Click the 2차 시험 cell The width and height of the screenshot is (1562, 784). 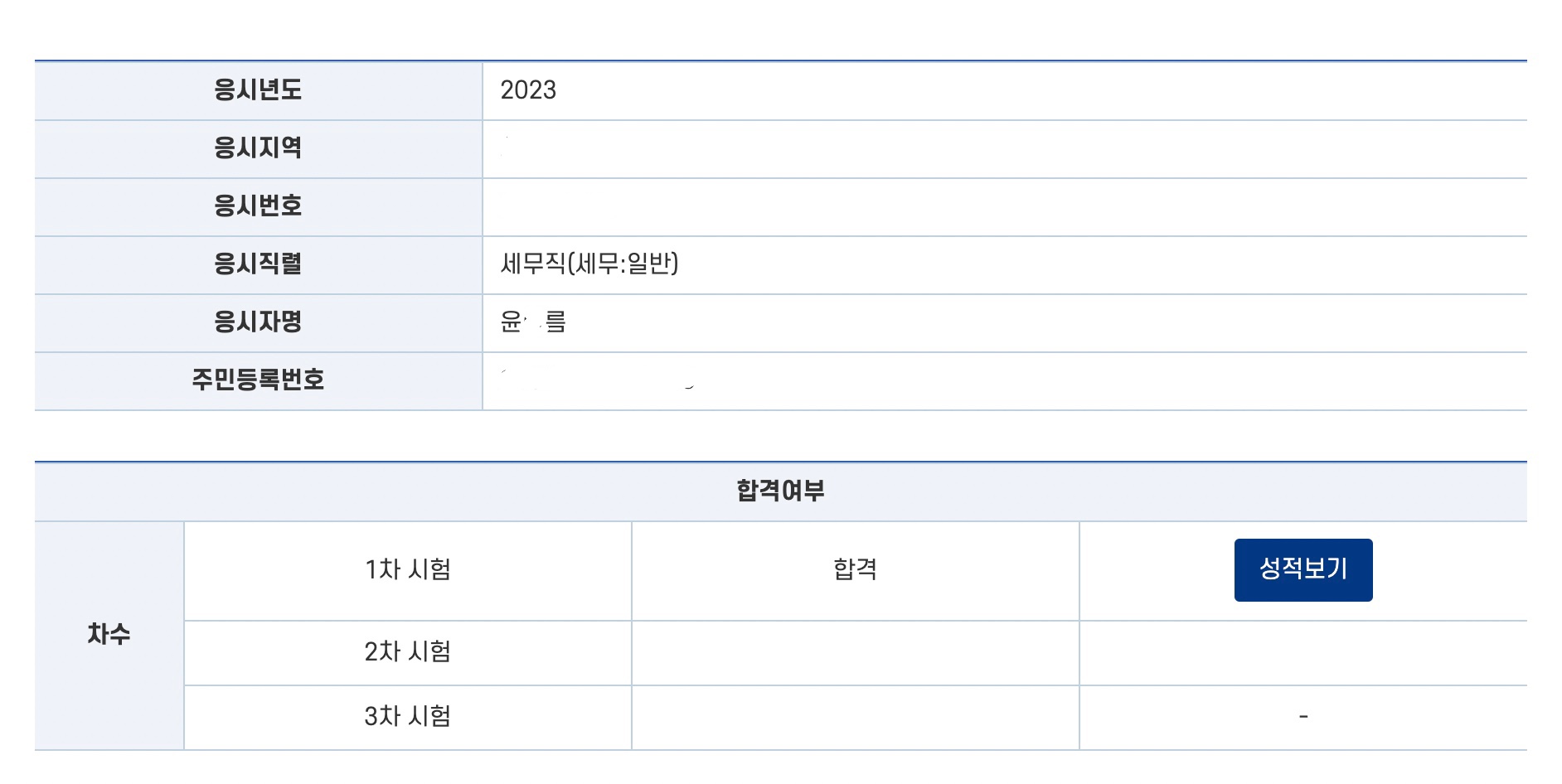tap(407, 651)
